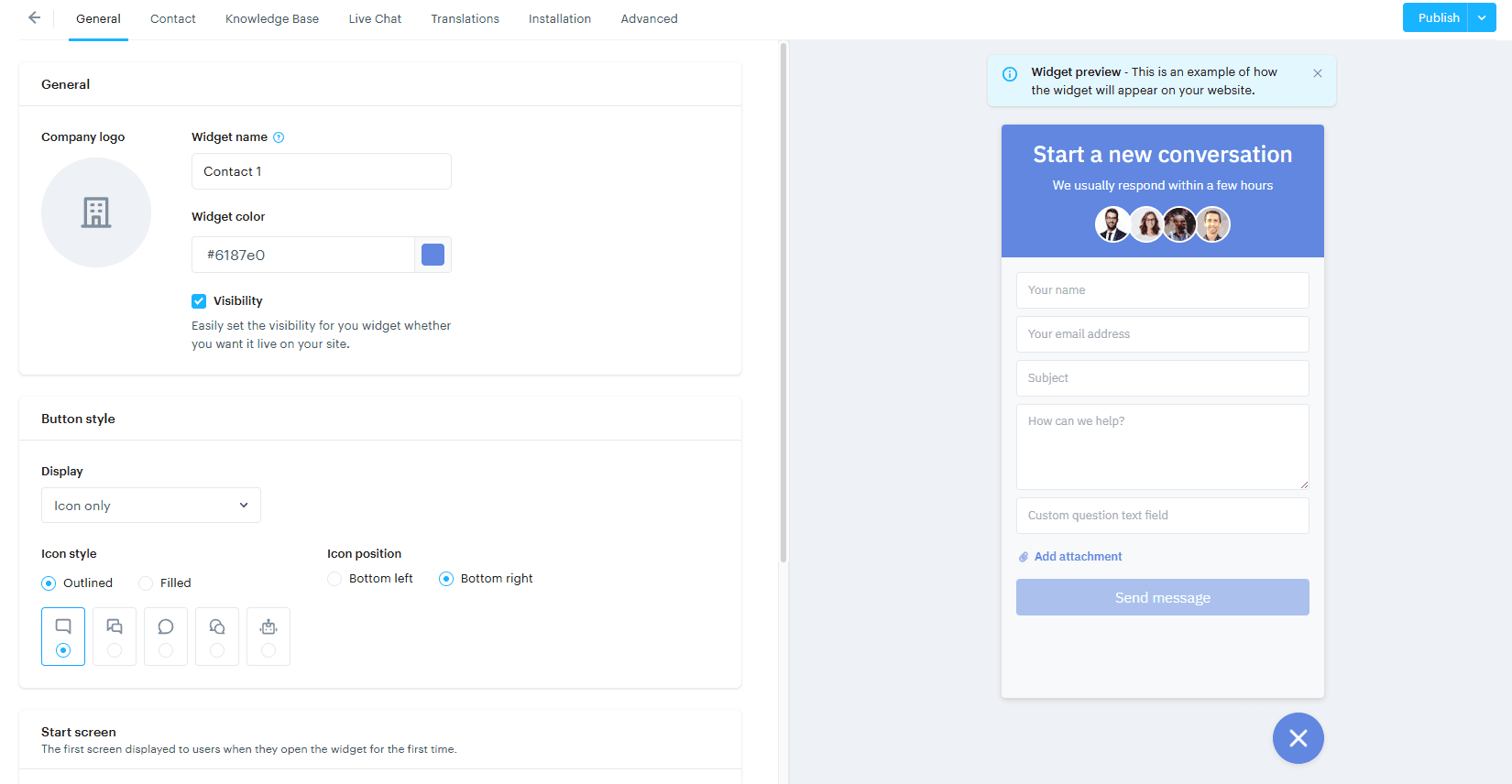Open the Advanced tab
Screen dimensions: 1512x784
(x=650, y=18)
